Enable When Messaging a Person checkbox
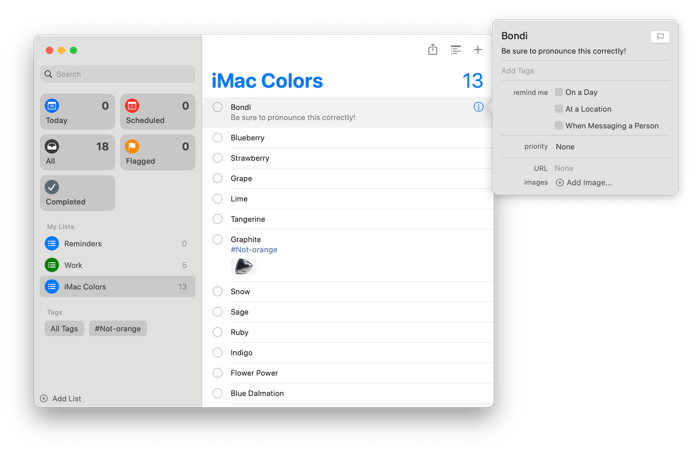Image resolution: width=700 pixels, height=452 pixels. (558, 126)
